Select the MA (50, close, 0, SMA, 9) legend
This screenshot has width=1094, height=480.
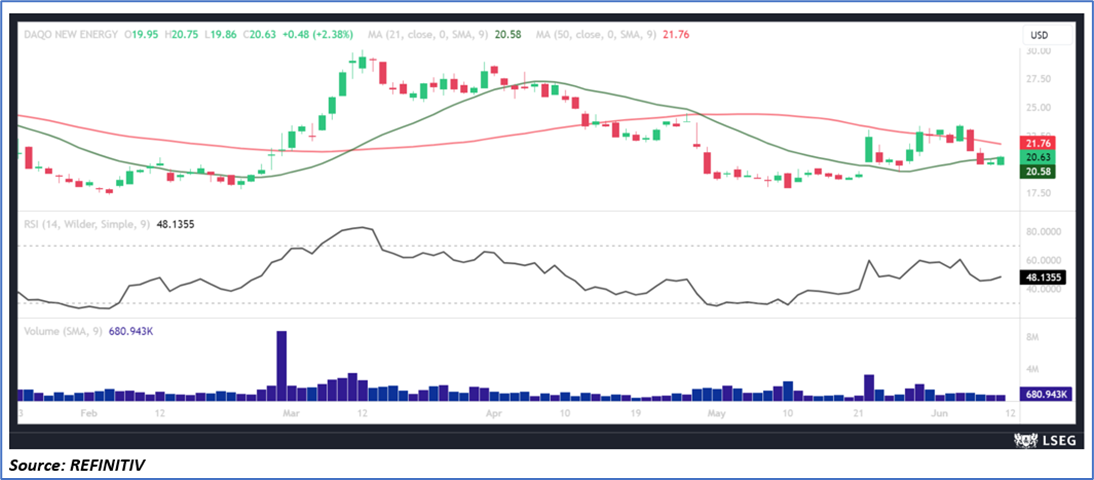(596, 34)
